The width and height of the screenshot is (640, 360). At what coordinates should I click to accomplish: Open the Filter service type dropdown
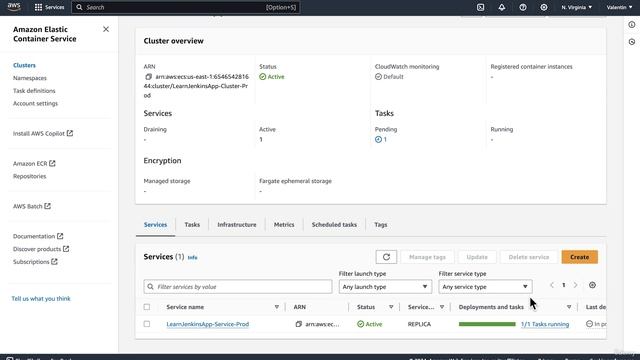(485, 287)
